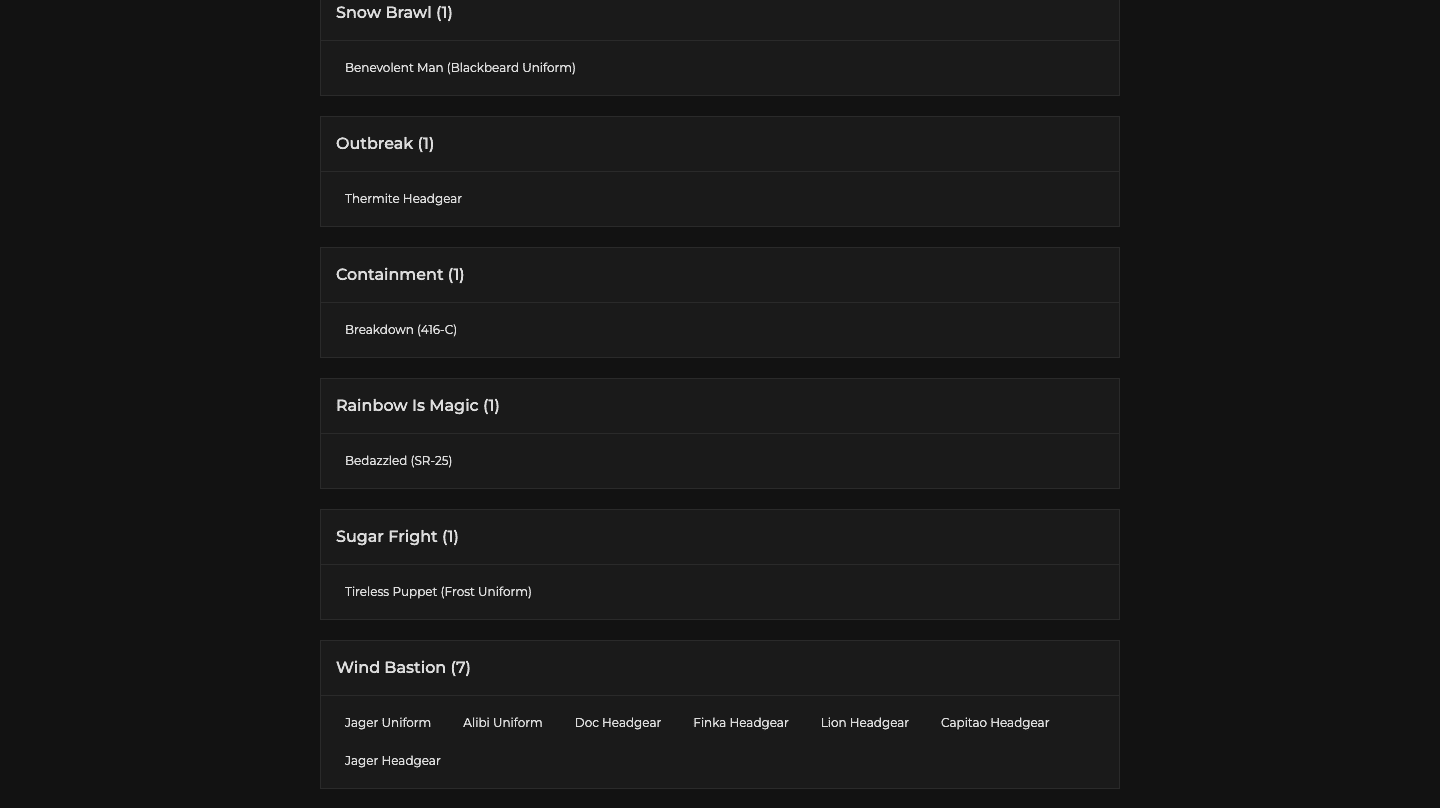This screenshot has height=808, width=1440.
Task: Collapse the Snow Brawl section header
Action: (394, 13)
